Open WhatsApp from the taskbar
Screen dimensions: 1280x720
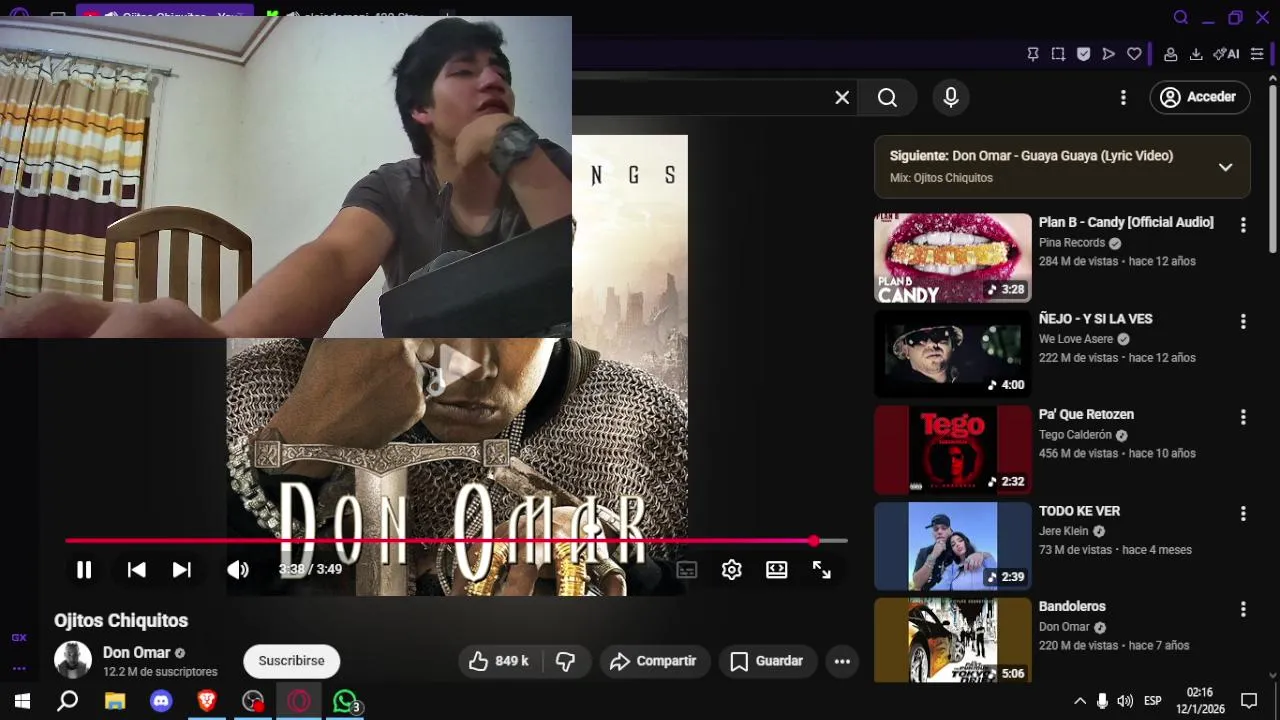coord(345,701)
